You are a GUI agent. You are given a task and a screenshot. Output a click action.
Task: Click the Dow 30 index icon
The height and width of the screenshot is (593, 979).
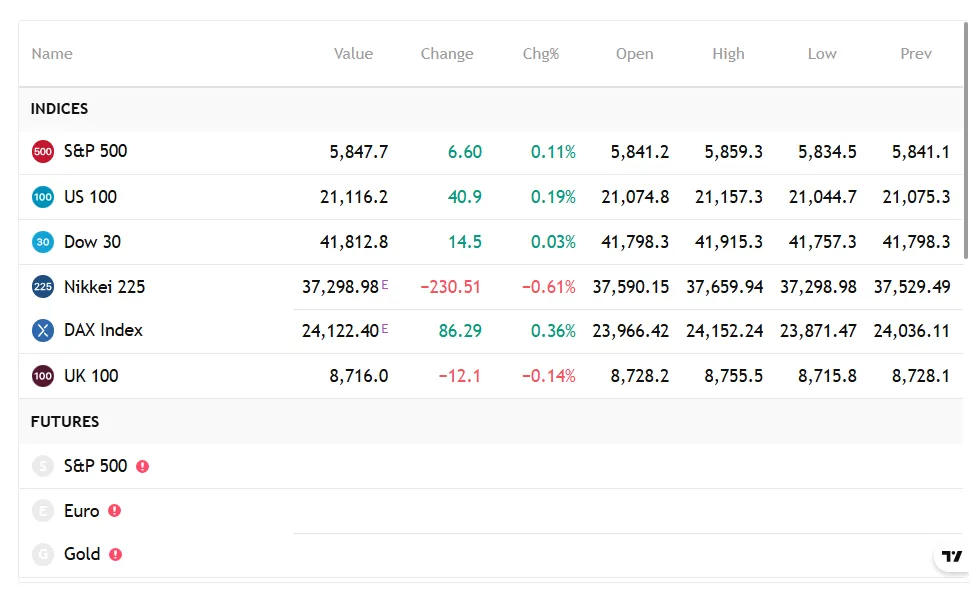[x=42, y=242]
